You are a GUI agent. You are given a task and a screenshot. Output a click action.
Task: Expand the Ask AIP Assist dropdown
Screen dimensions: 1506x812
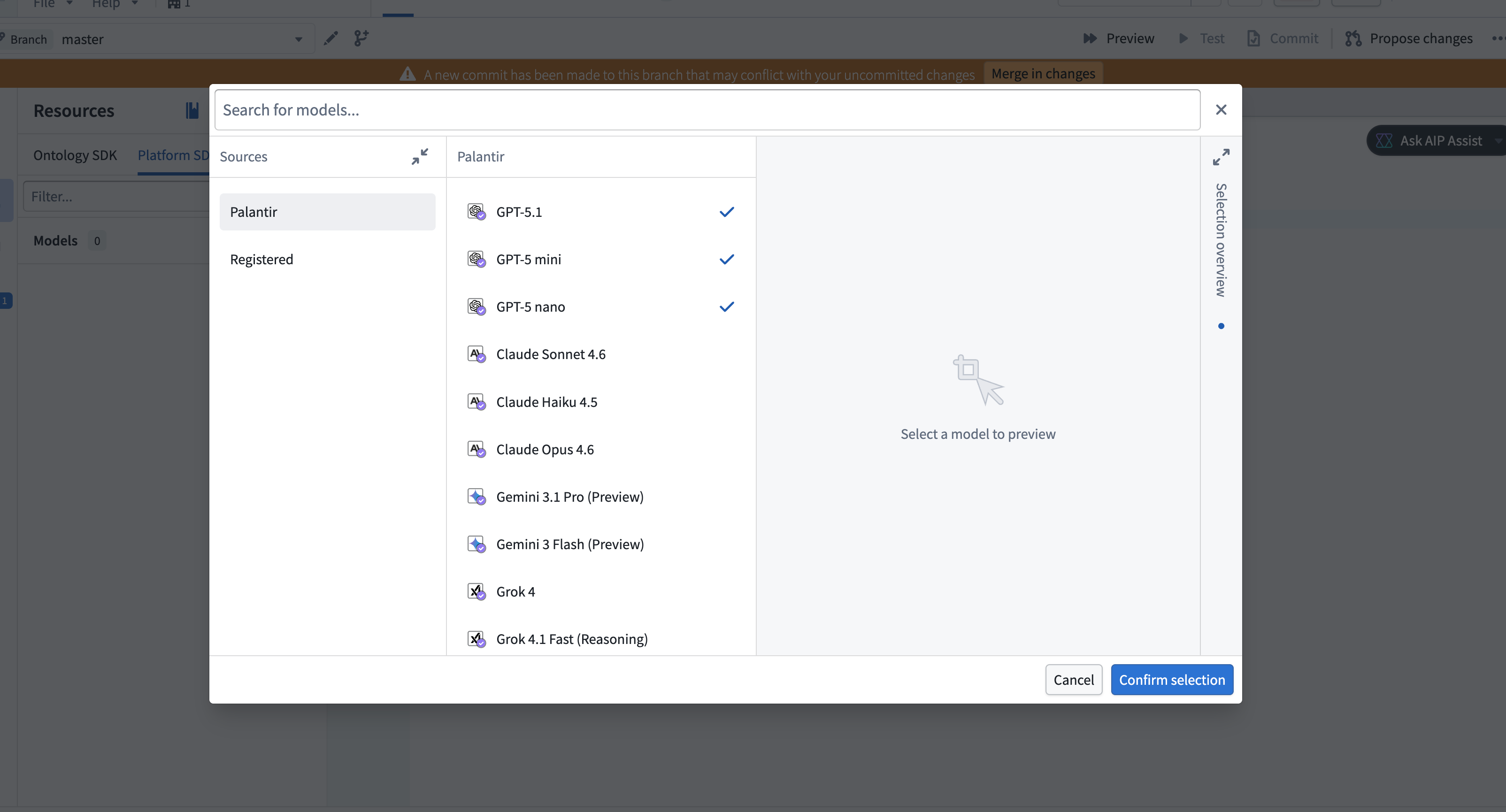point(1498,140)
